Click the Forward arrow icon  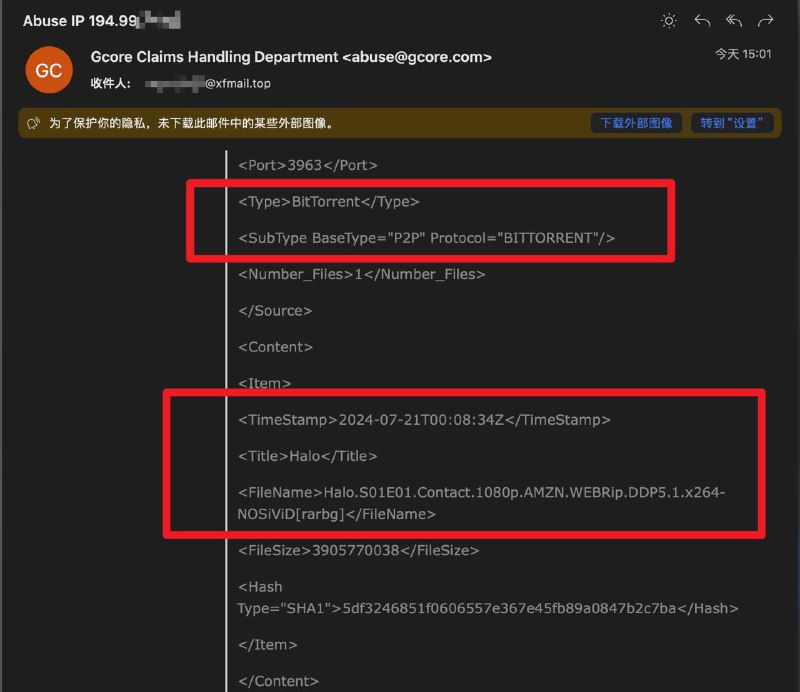[766, 20]
